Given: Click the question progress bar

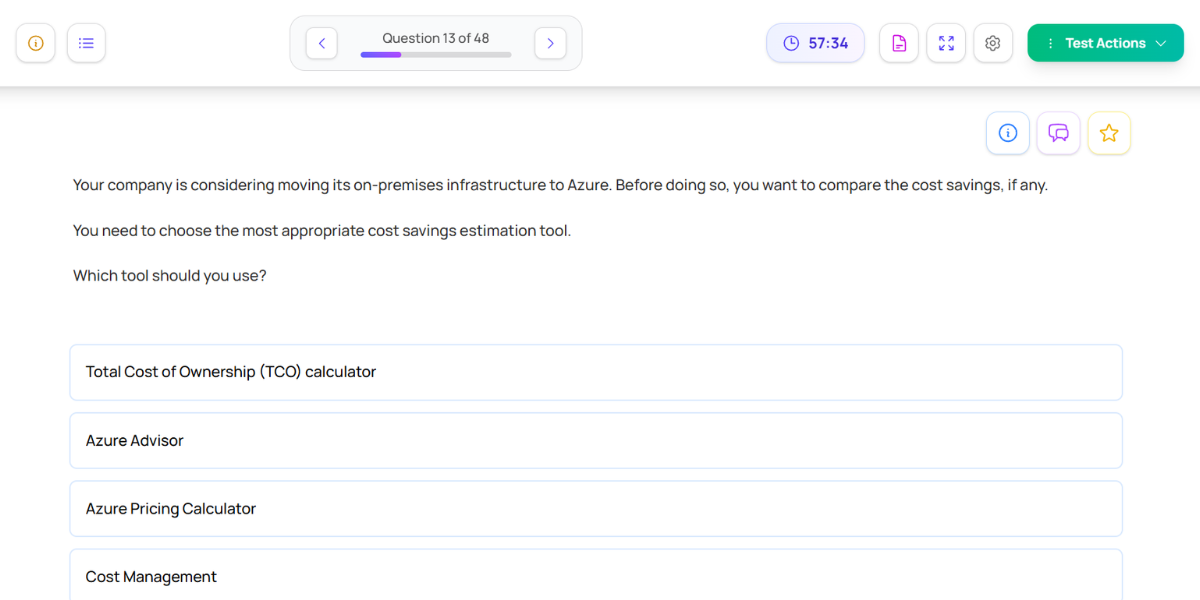Looking at the screenshot, I should (436, 55).
